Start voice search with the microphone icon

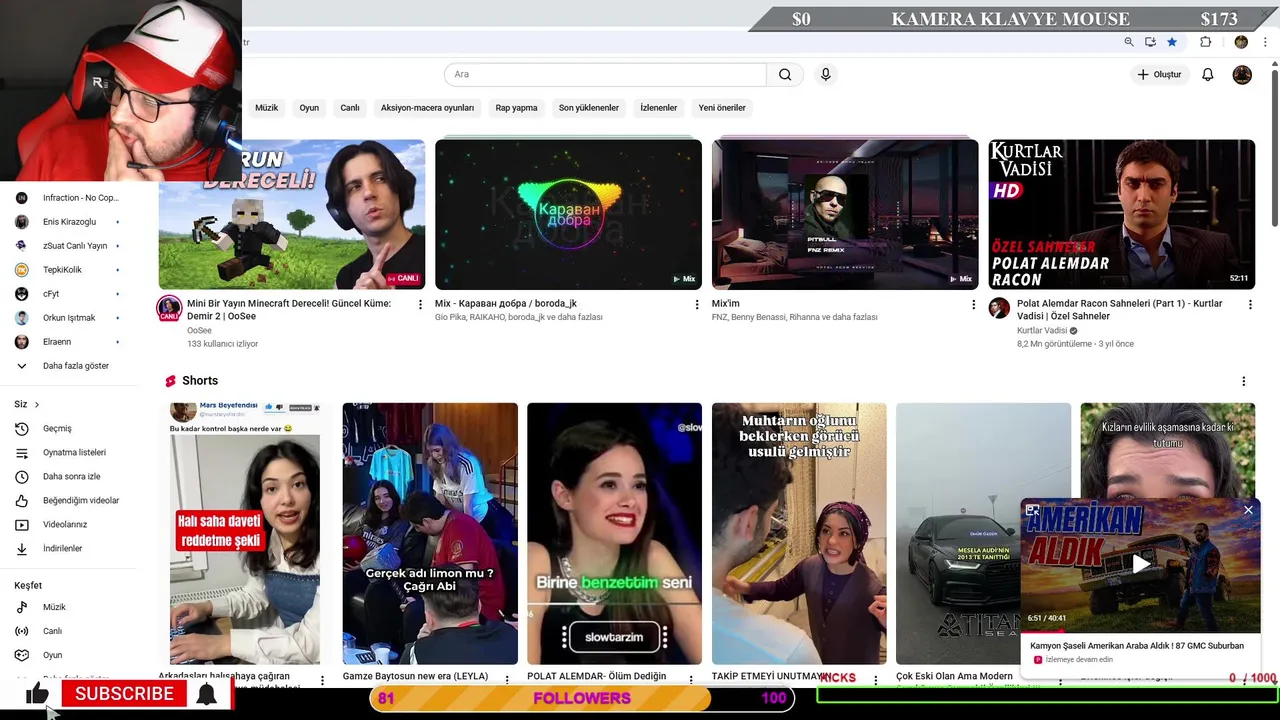coord(825,74)
